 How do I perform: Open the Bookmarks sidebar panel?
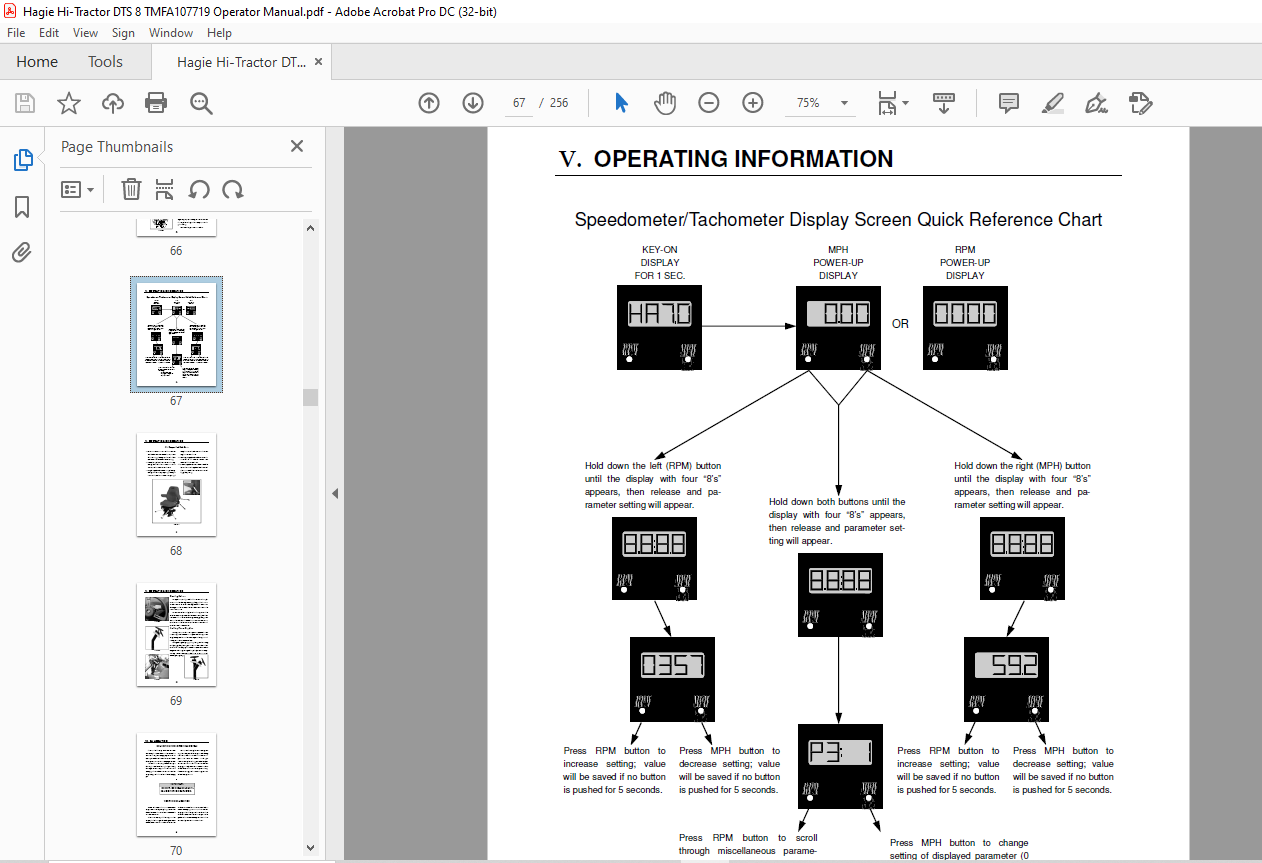tap(22, 207)
